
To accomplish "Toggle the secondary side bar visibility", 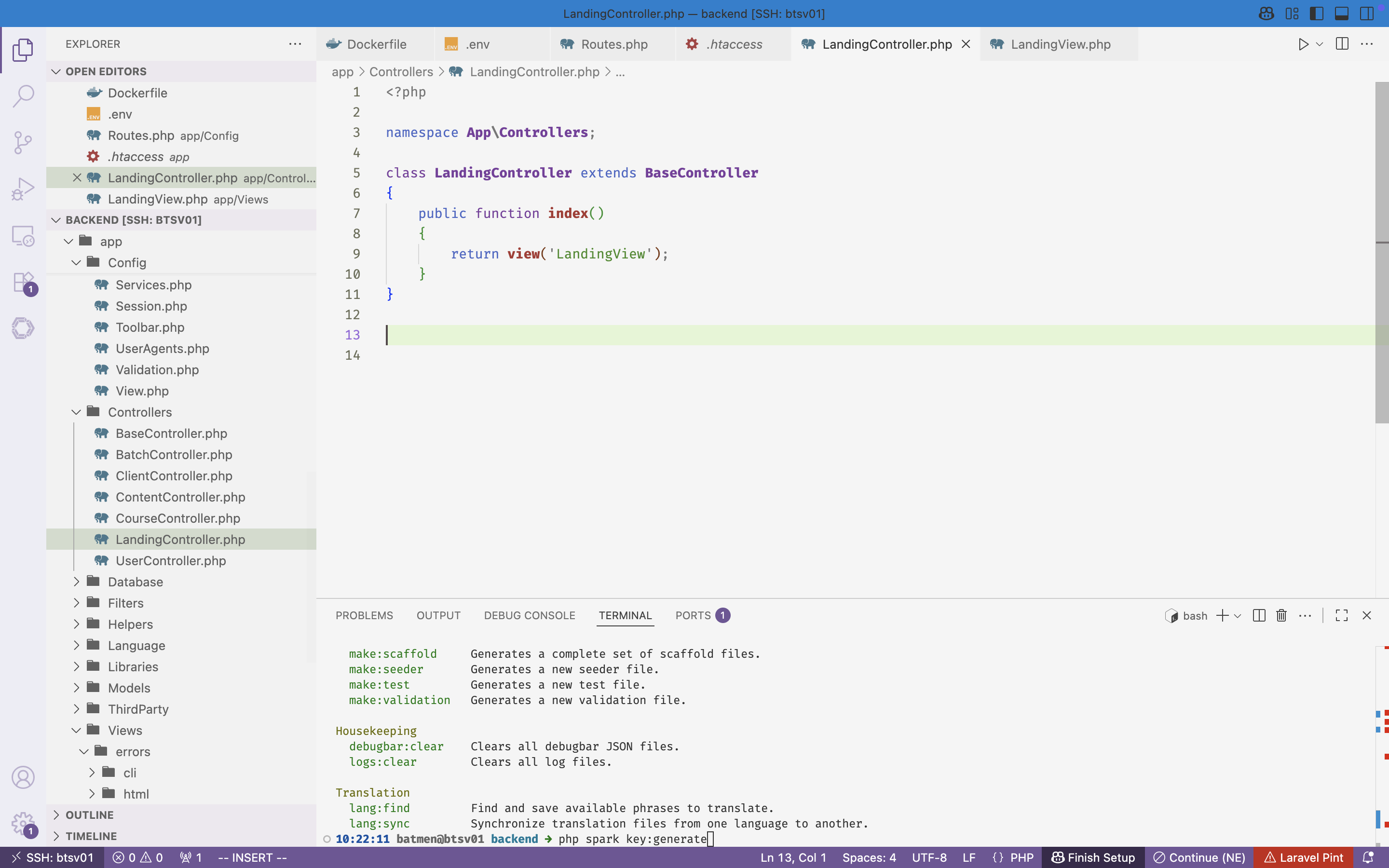I will click(1367, 13).
